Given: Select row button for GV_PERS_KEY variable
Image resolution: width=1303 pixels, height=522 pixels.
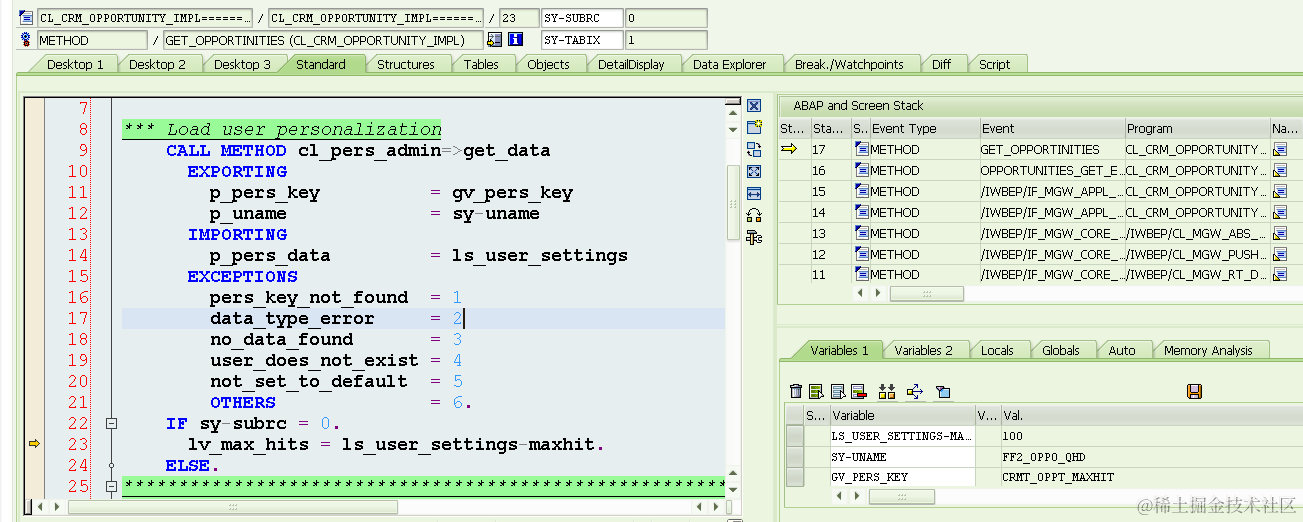Looking at the screenshot, I should 795,477.
